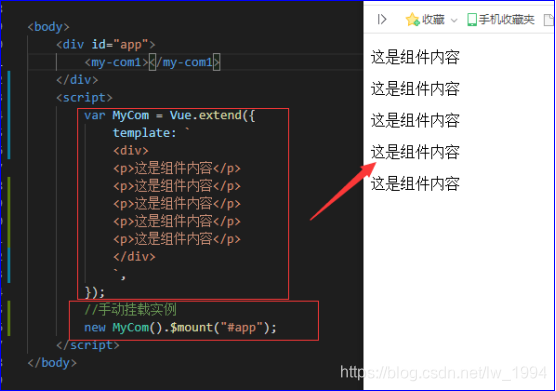This screenshot has width=556, height=391.
Task: Open the 收藏 favorites button
Action: (x=426, y=19)
